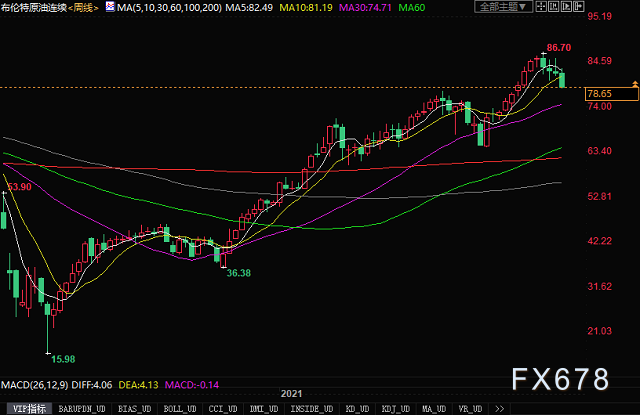Switch to the DMI_UD indicator tab
The width and height of the screenshot is (640, 415).
pos(264,408)
